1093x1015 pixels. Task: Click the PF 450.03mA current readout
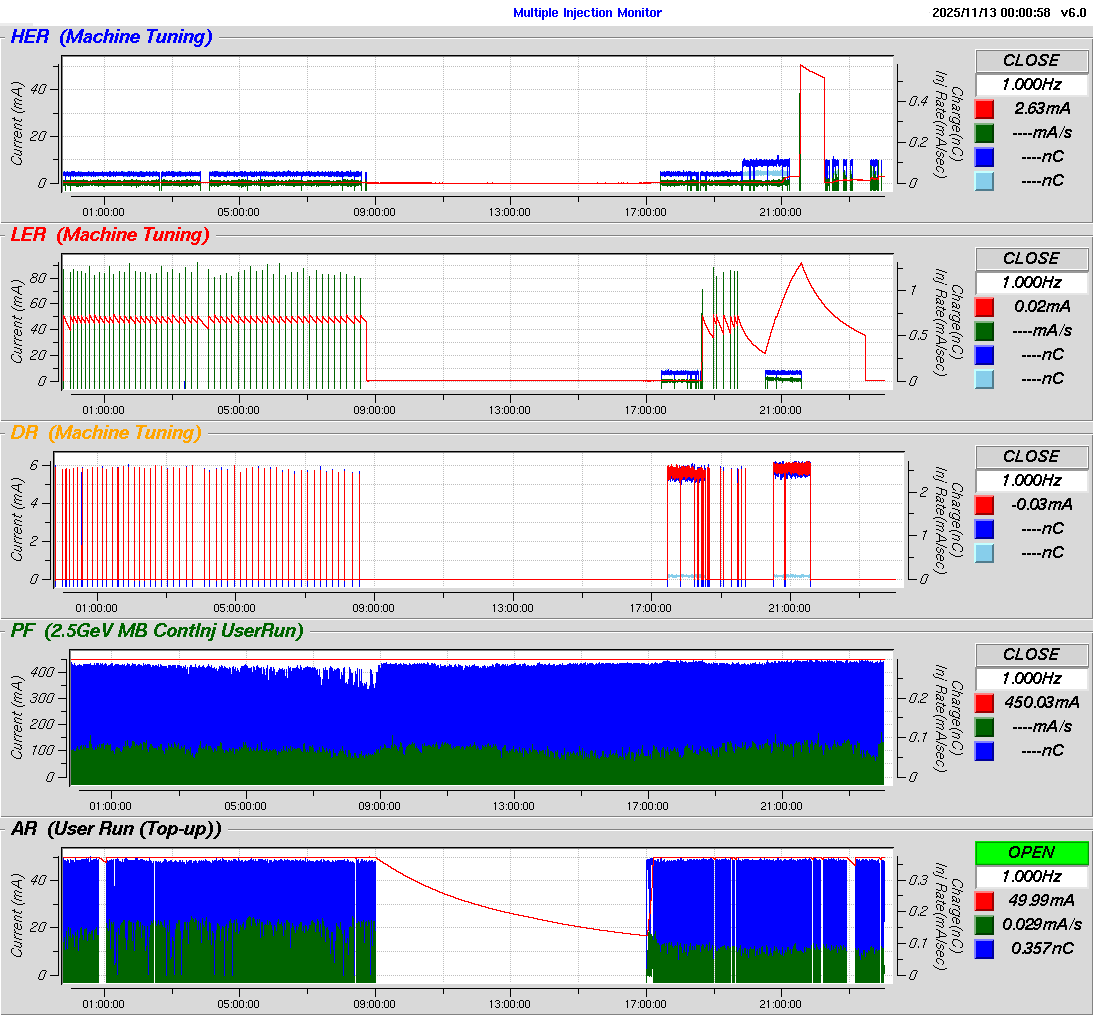[1041, 702]
